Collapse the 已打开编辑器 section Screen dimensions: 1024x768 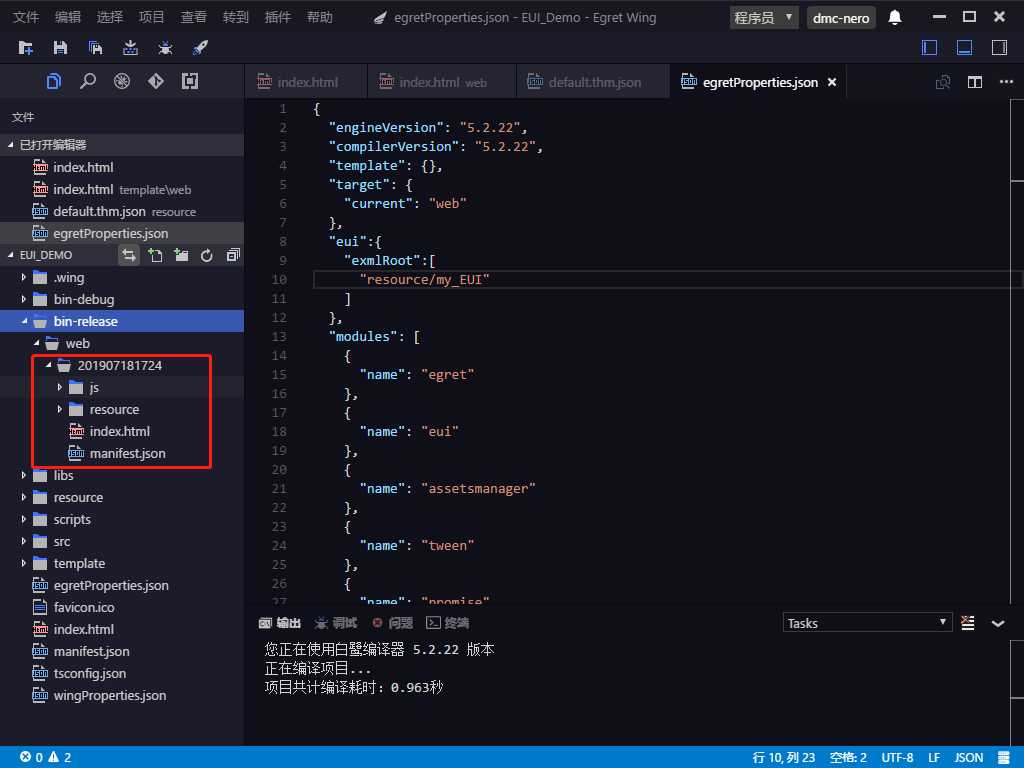click(x=122, y=145)
